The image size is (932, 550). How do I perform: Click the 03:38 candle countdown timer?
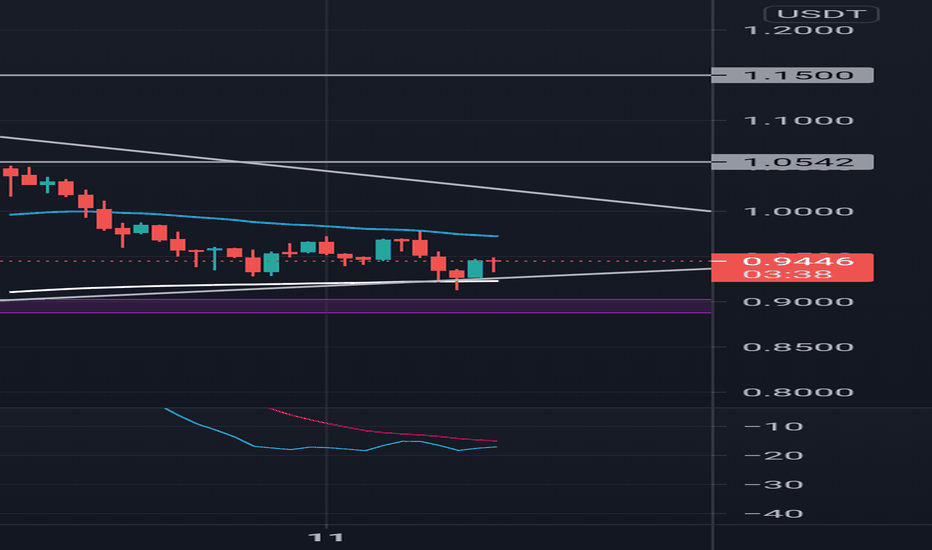coord(786,275)
